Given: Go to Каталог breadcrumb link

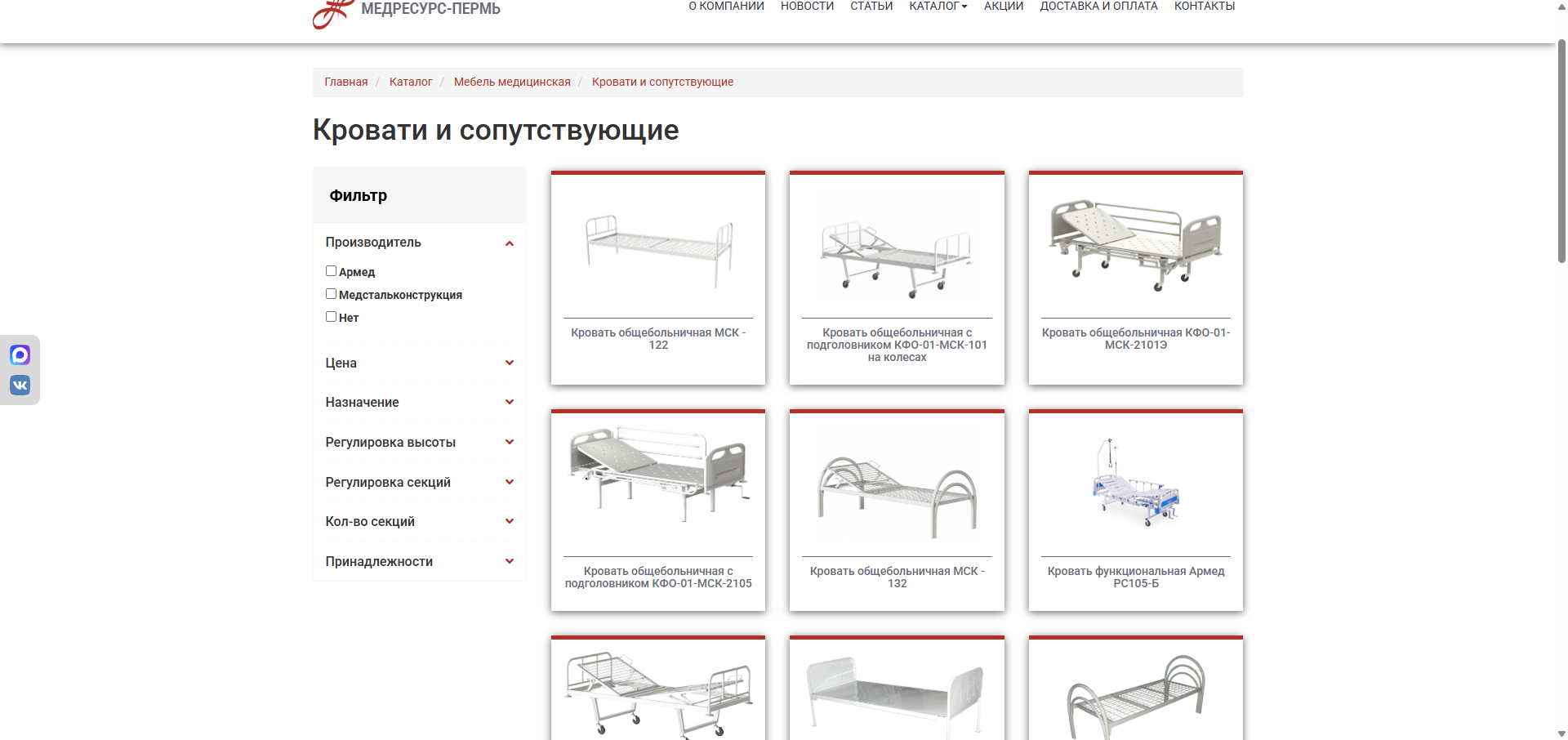Looking at the screenshot, I should [x=411, y=82].
